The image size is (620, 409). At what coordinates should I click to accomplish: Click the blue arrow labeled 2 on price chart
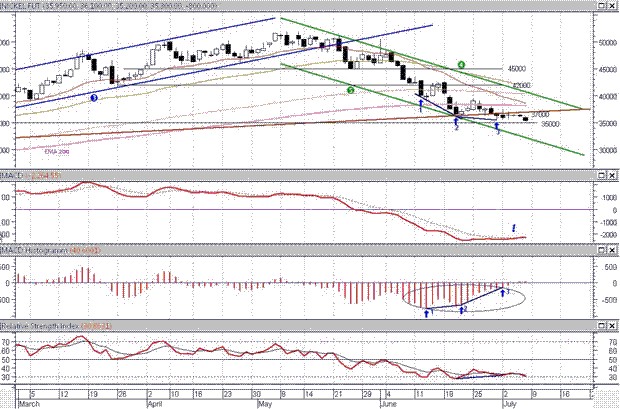[x=456, y=120]
